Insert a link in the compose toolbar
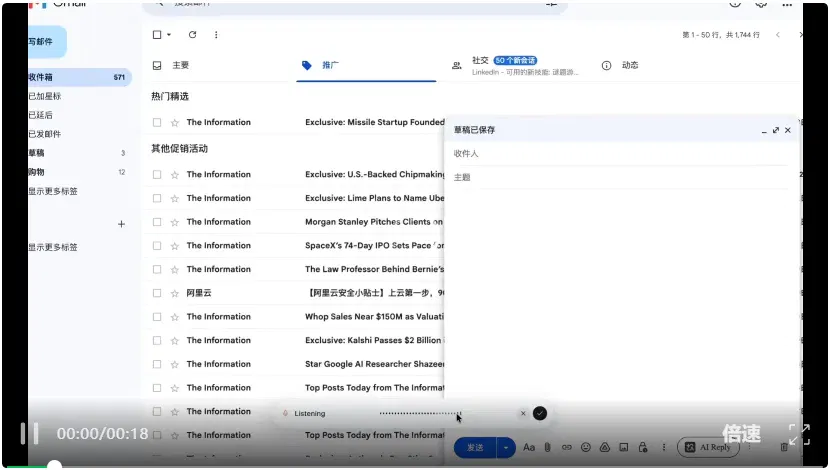Screen dimensions: 830x470 pos(566,447)
